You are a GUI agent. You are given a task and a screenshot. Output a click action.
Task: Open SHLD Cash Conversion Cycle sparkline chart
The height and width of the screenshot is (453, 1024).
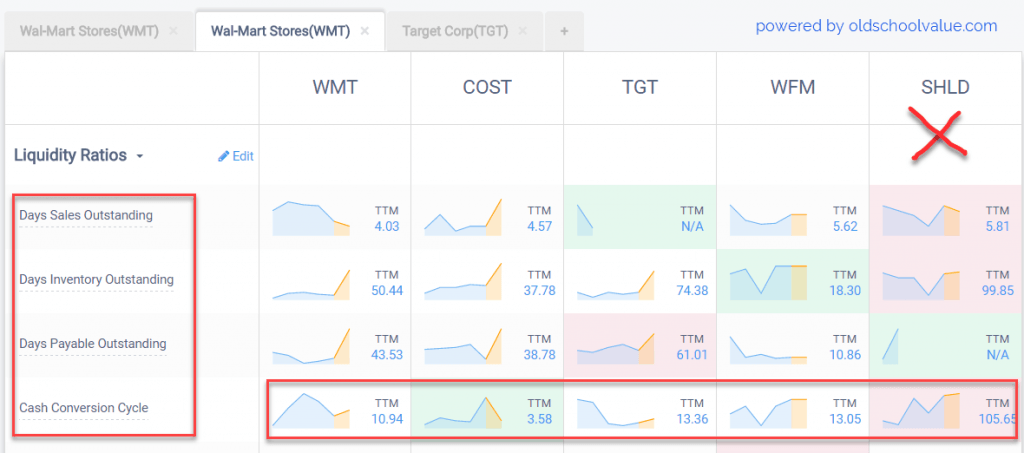[x=921, y=411]
